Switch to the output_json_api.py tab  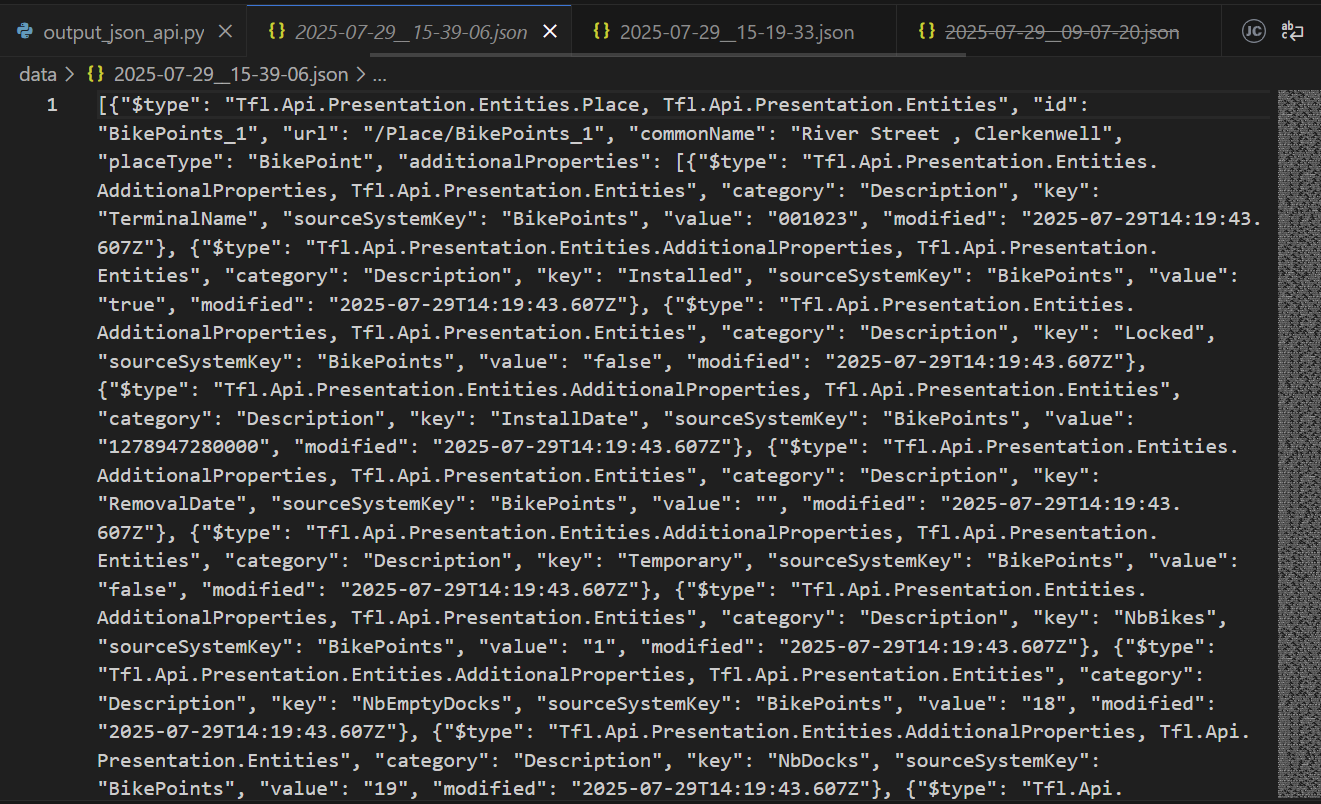(x=123, y=32)
